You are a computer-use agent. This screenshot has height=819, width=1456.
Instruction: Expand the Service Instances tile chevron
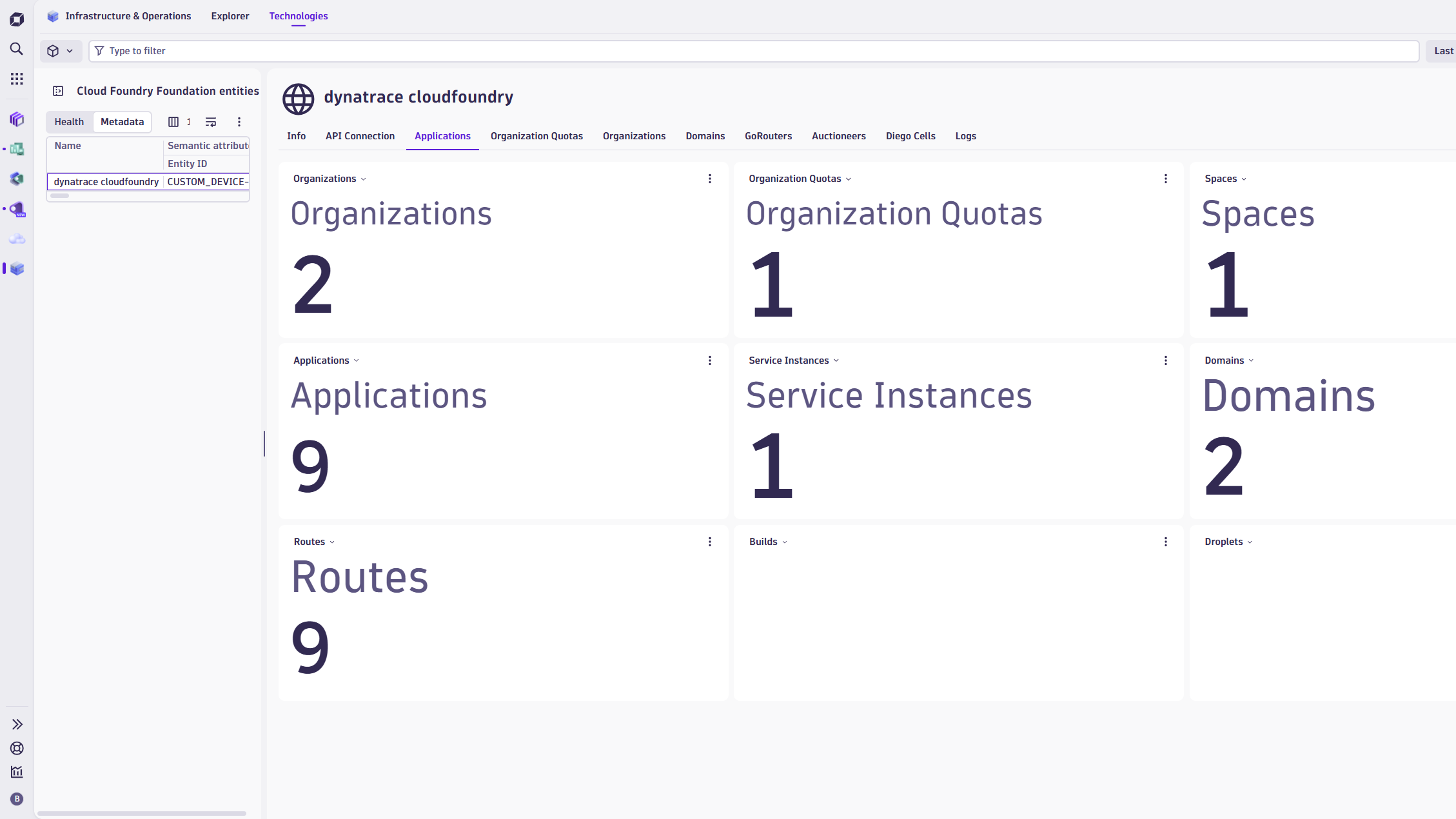(837, 360)
